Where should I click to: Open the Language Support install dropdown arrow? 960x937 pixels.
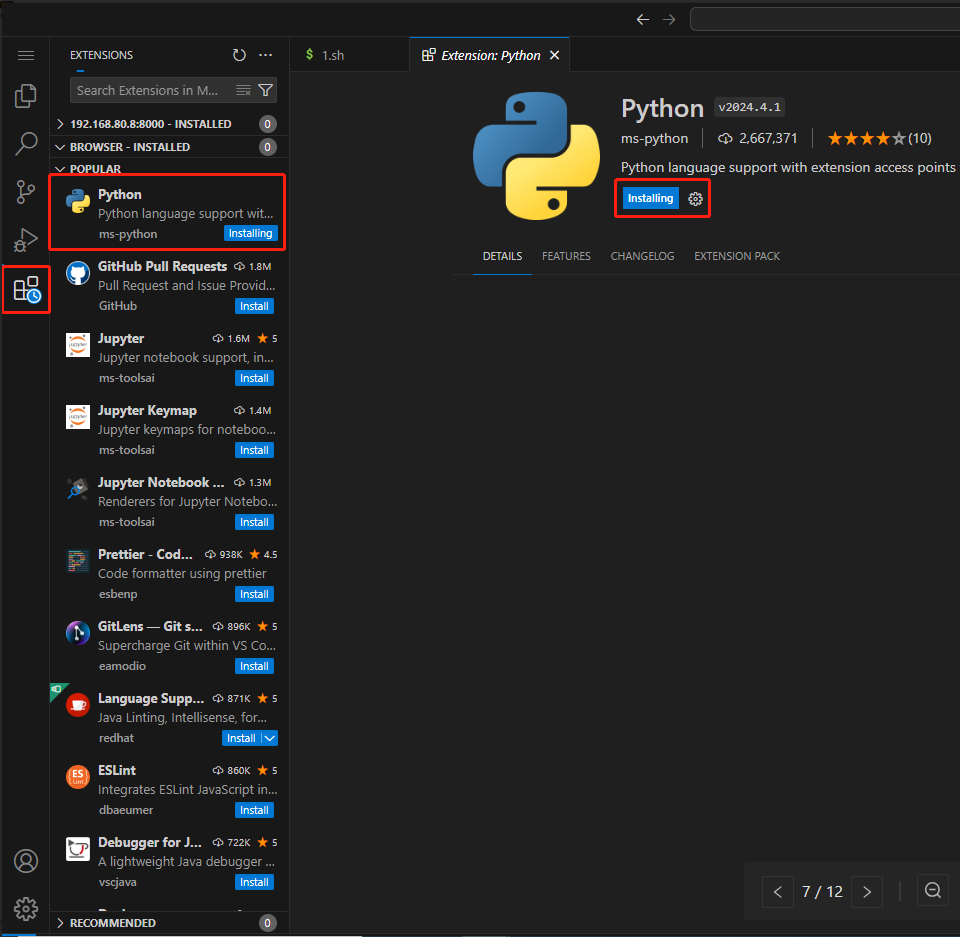269,738
